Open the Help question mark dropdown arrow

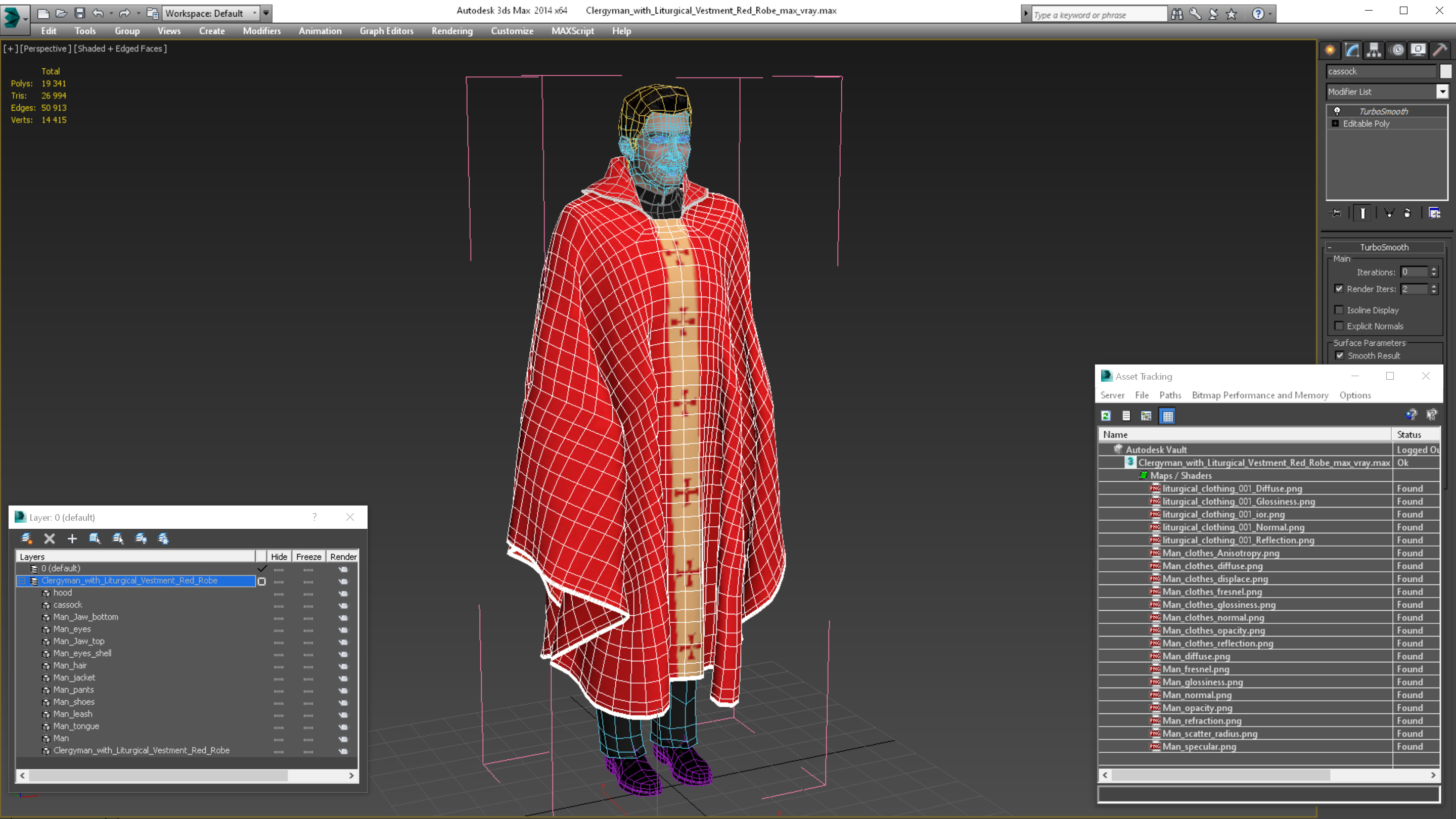point(1270,14)
